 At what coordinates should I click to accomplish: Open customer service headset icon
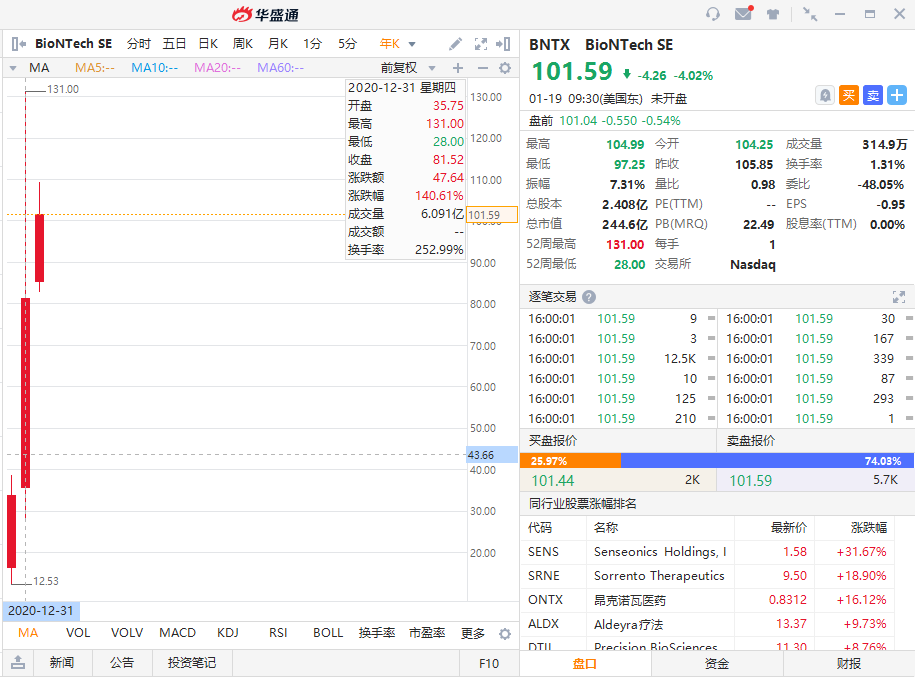tap(713, 14)
